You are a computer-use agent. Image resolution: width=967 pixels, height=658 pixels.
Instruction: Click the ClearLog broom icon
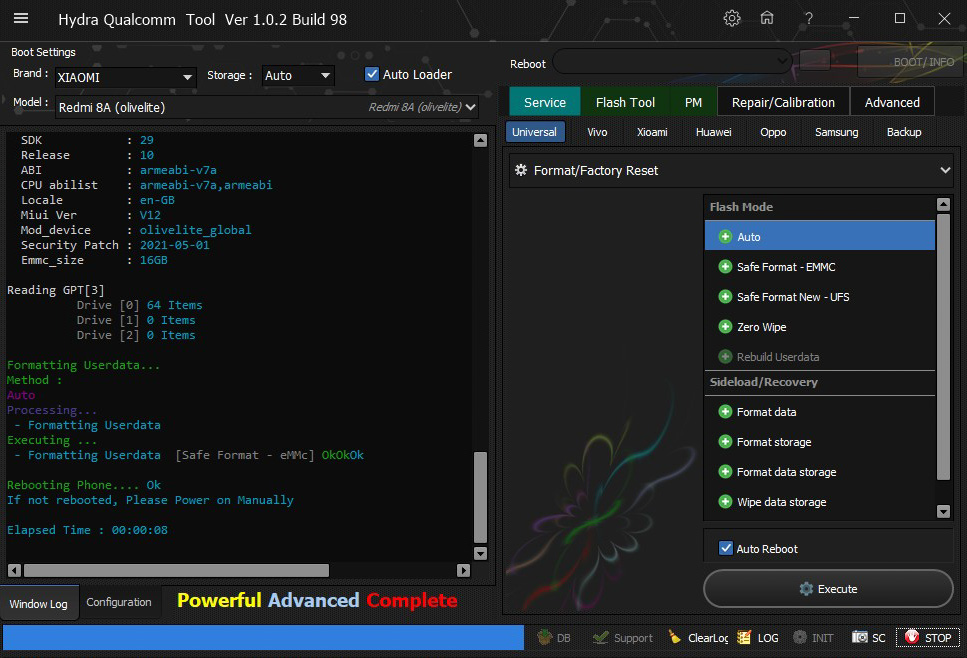(x=675, y=637)
